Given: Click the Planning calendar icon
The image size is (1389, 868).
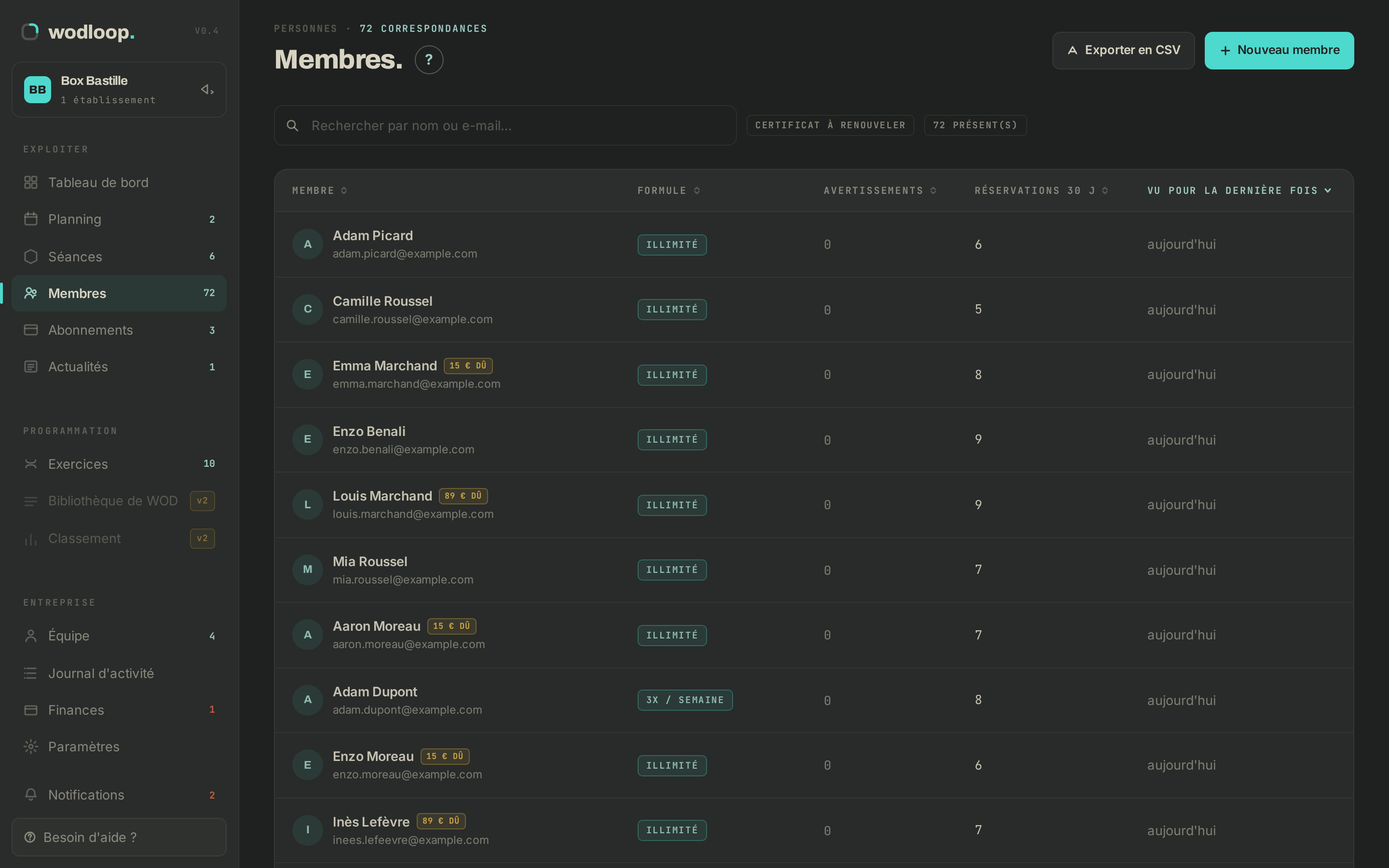Looking at the screenshot, I should click(x=31, y=219).
